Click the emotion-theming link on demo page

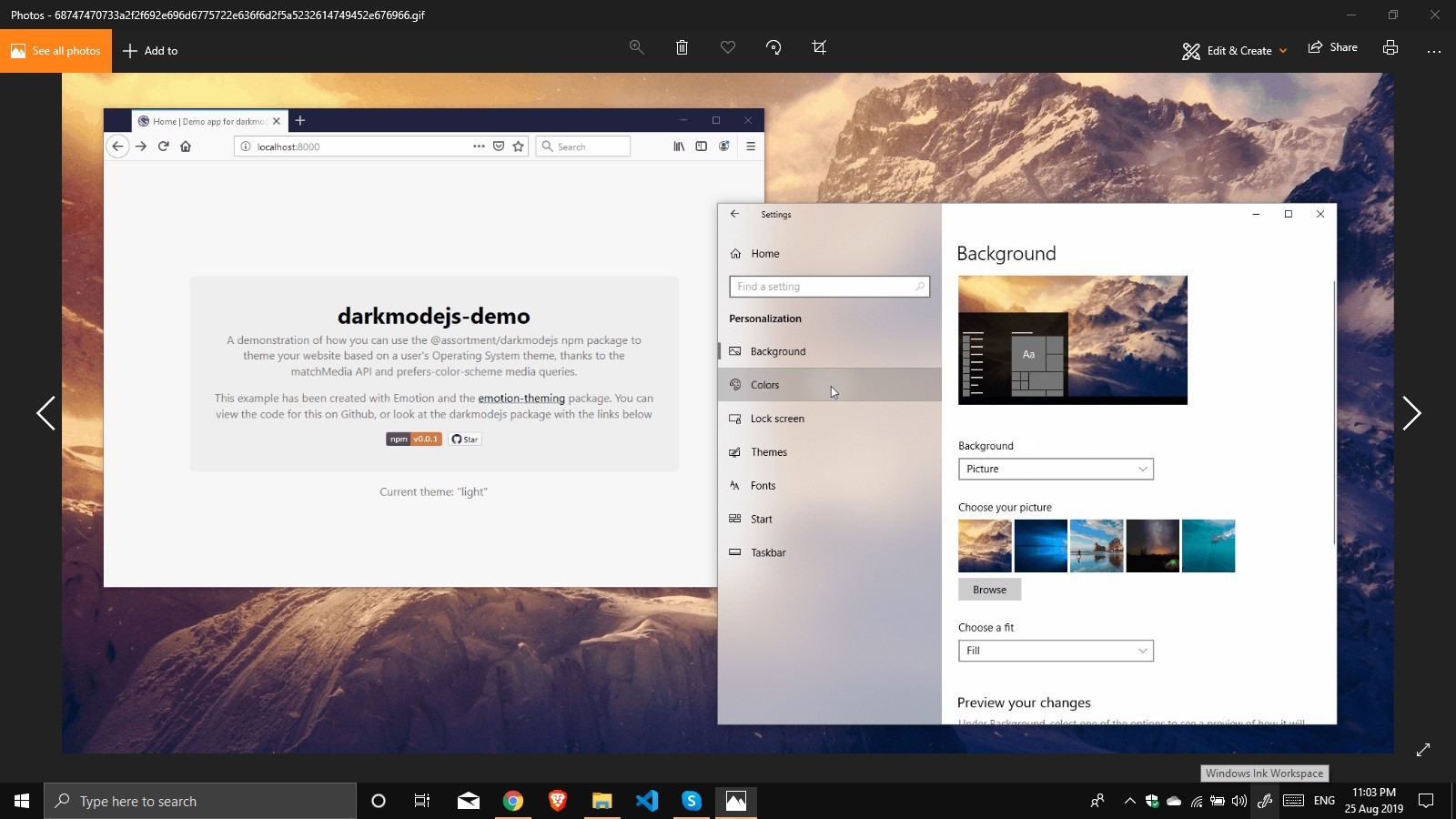pyautogui.click(x=521, y=399)
